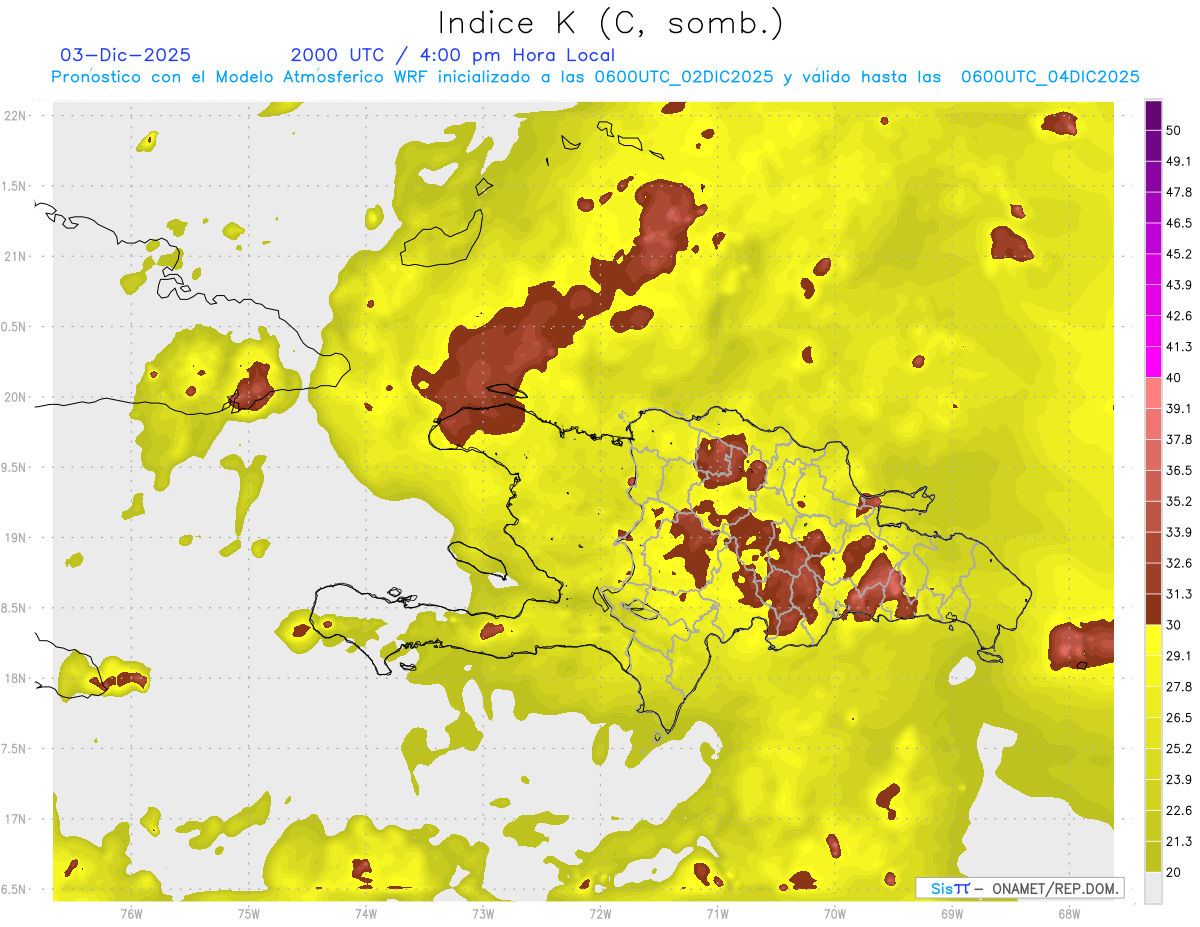Screen dimensions: 1200x927
Task: Click the "42.6" color bar value
Action: (1178, 316)
